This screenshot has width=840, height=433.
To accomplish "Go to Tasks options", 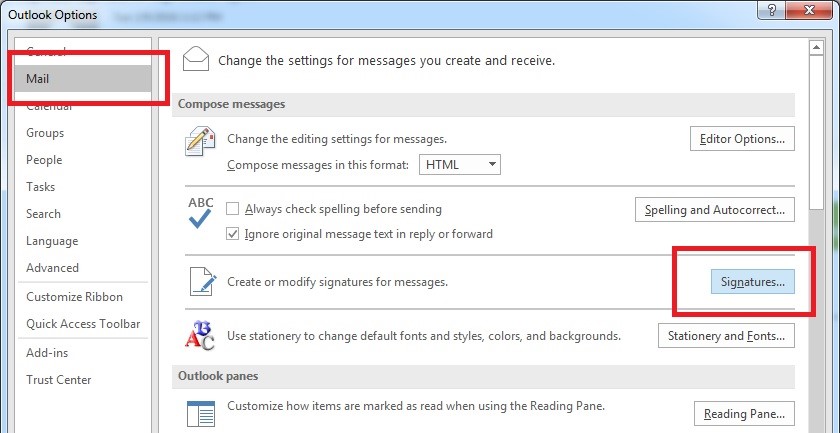I will (40, 186).
